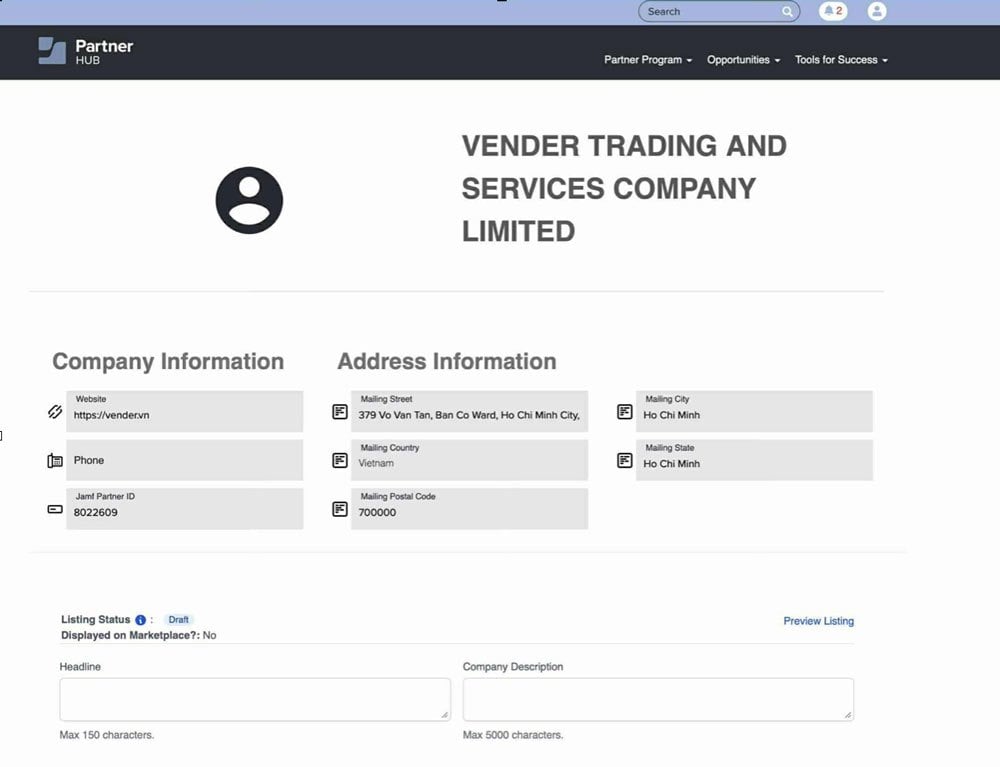Open the Opportunities dropdown menu

[x=743, y=60]
